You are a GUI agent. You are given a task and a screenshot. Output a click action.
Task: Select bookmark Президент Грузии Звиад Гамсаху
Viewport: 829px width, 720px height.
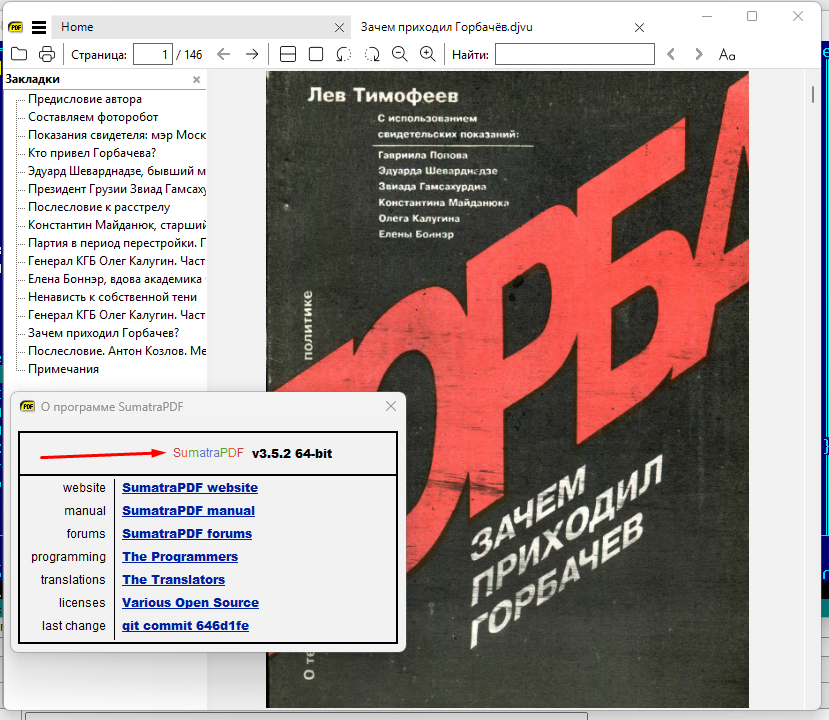[x=117, y=189]
